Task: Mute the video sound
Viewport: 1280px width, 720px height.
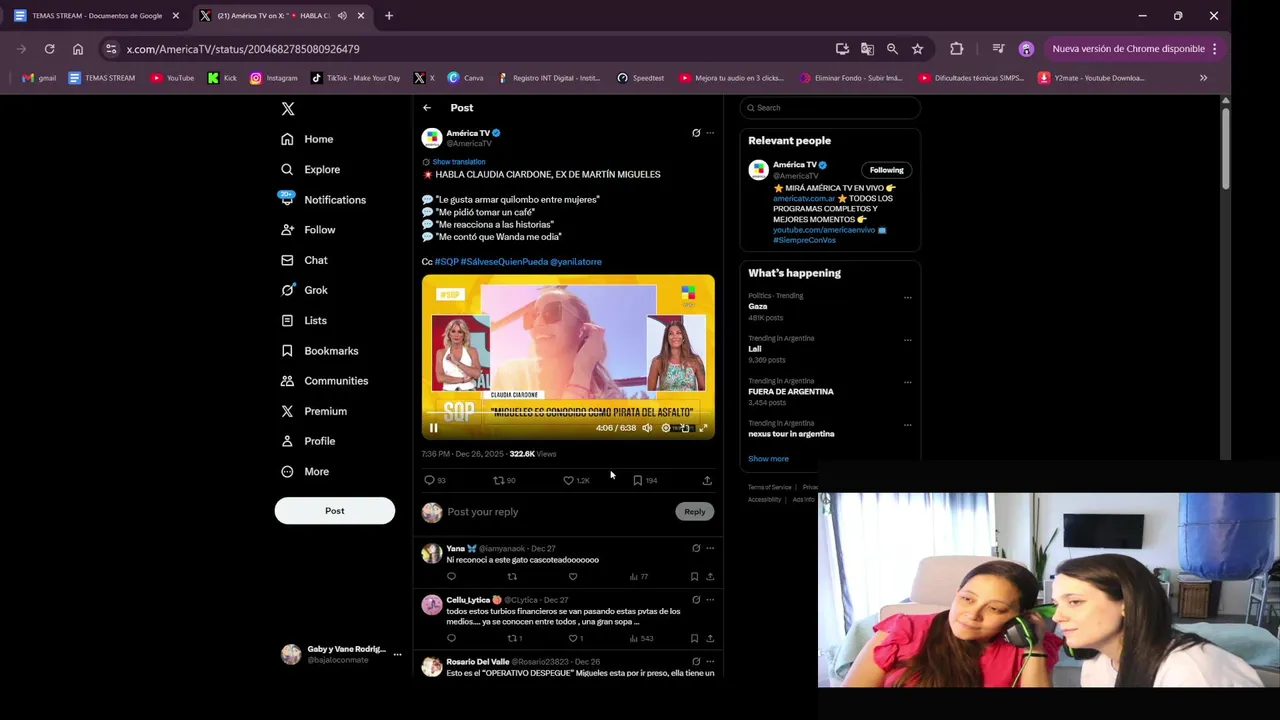Action: 647,428
